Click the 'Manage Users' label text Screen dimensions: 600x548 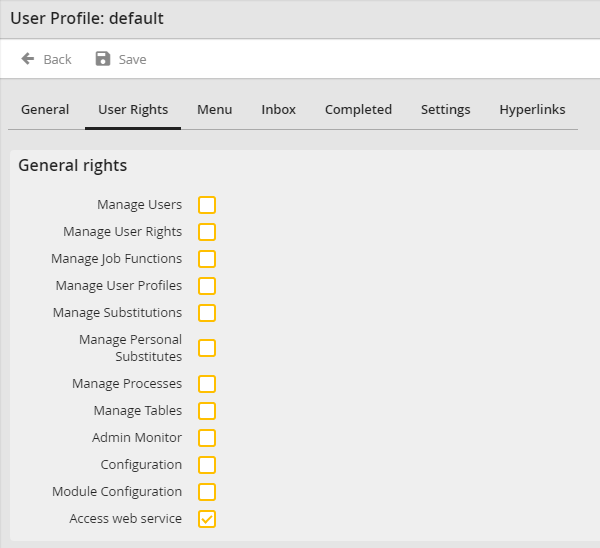pos(139,205)
